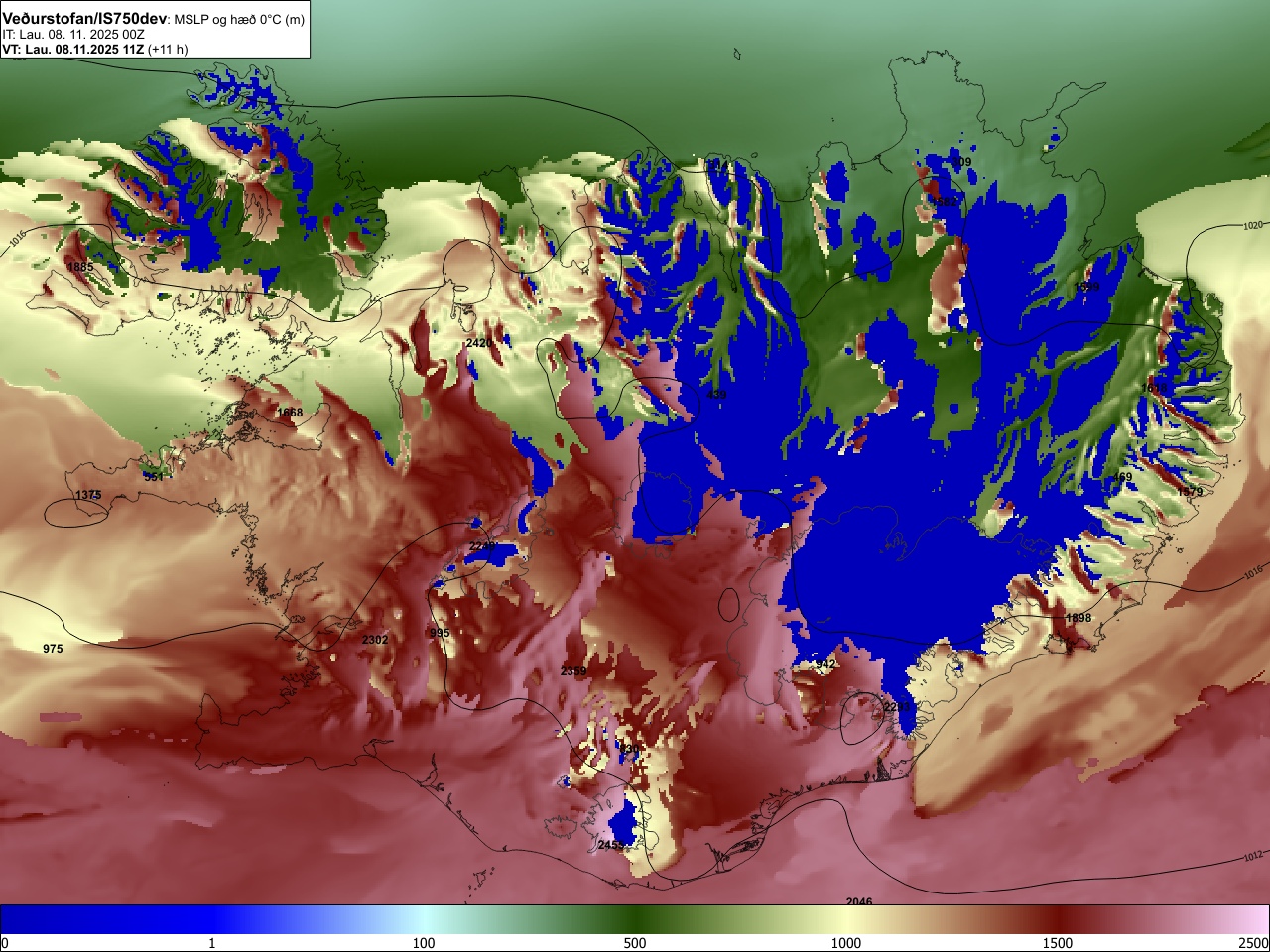This screenshot has width=1270, height=952.
Task: Click map value label '430'
Action: click(x=629, y=749)
